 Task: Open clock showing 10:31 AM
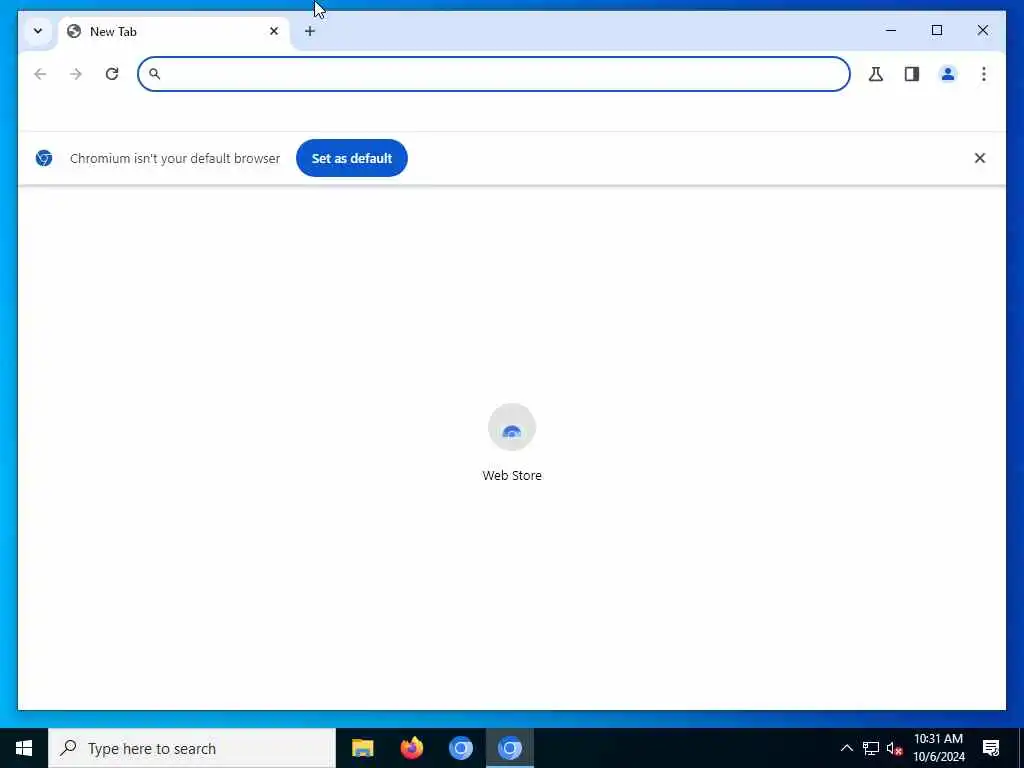(x=938, y=748)
